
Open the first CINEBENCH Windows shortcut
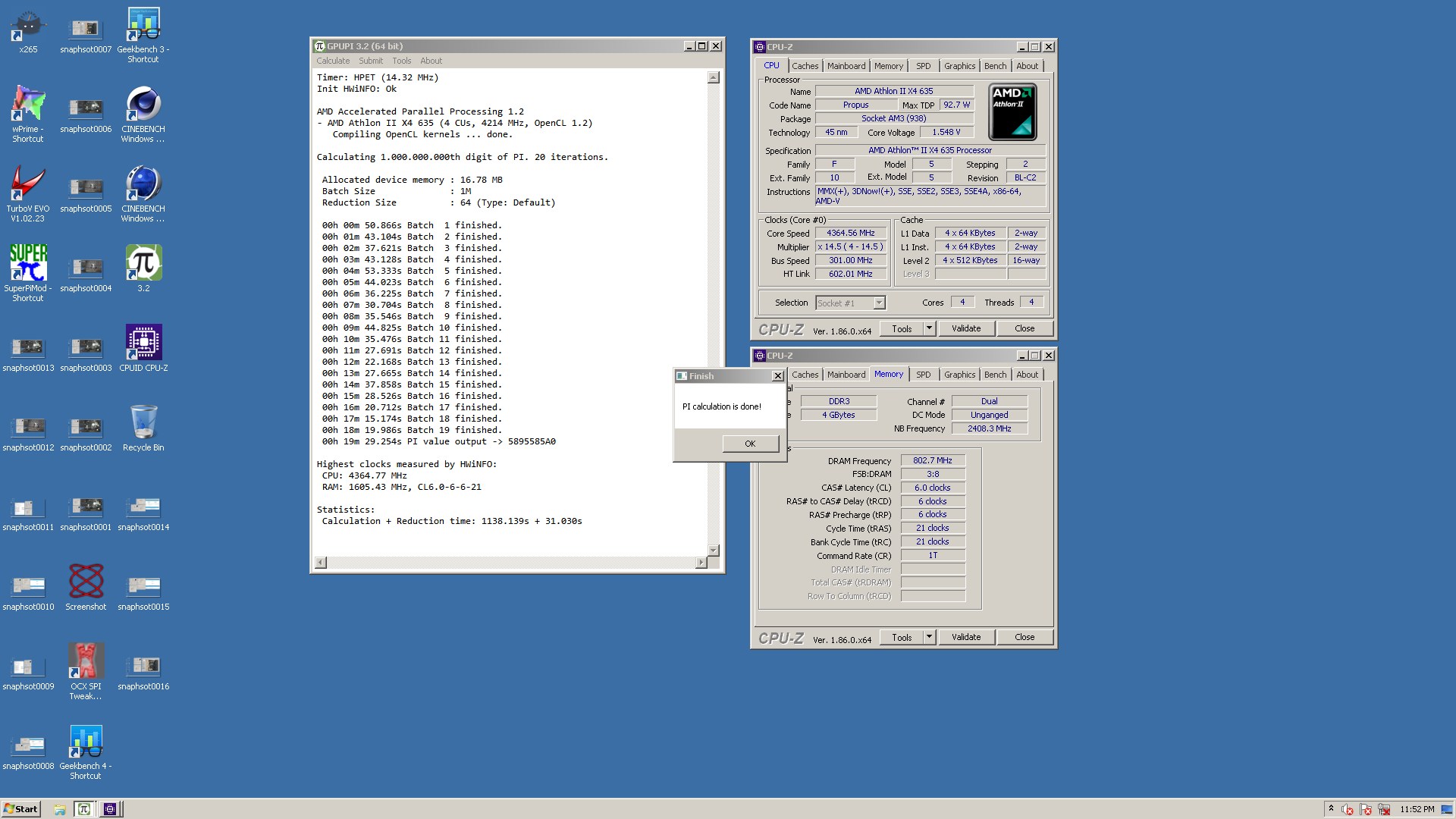click(143, 114)
